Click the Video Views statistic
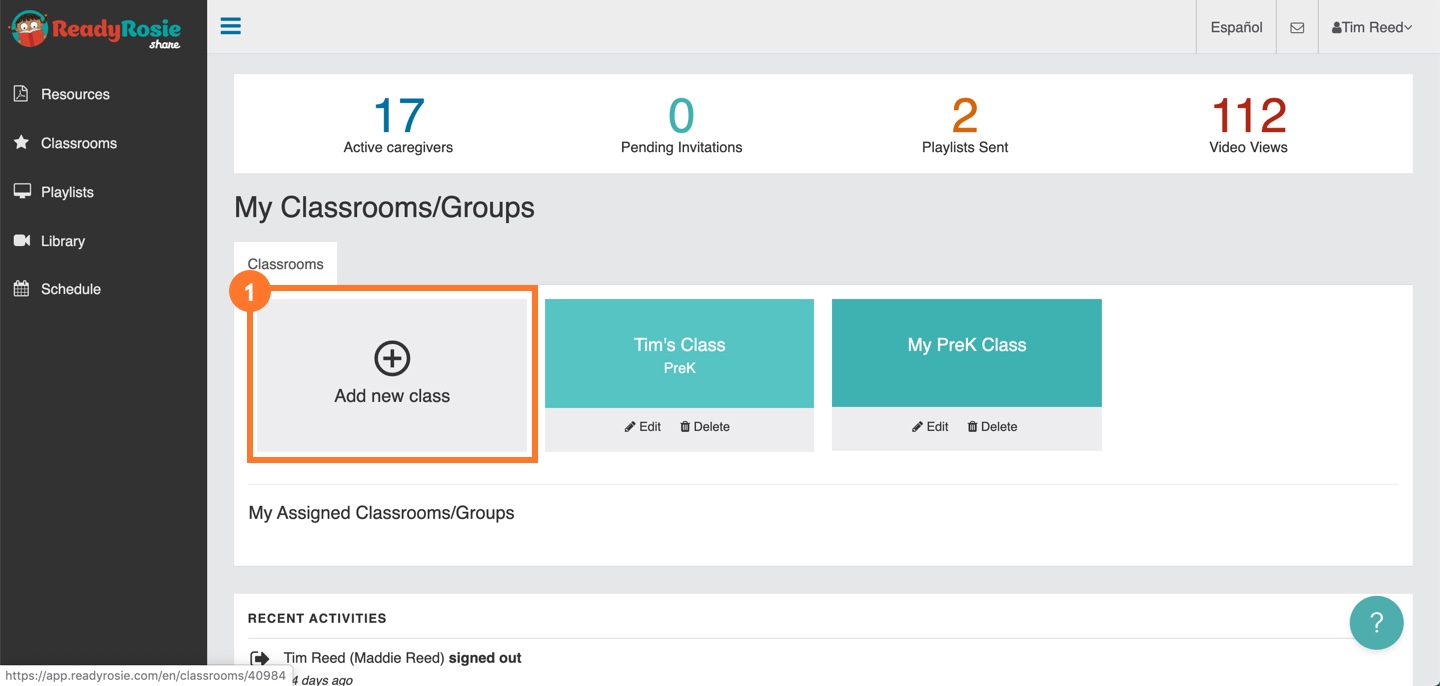The width and height of the screenshot is (1440, 686). [1247, 123]
